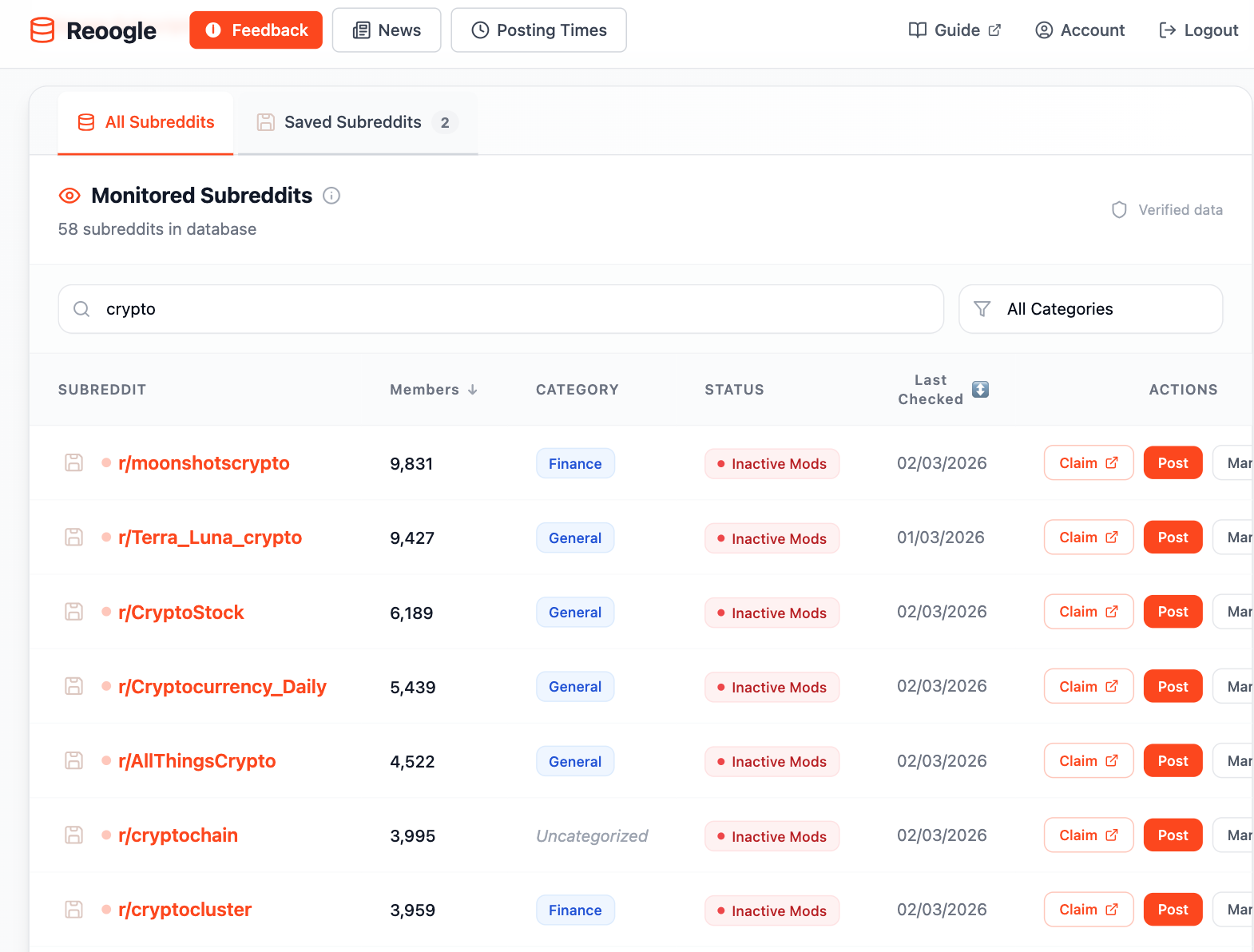Claim the r/AllThingsCrypto subreddit
The image size is (1254, 952).
(x=1089, y=761)
